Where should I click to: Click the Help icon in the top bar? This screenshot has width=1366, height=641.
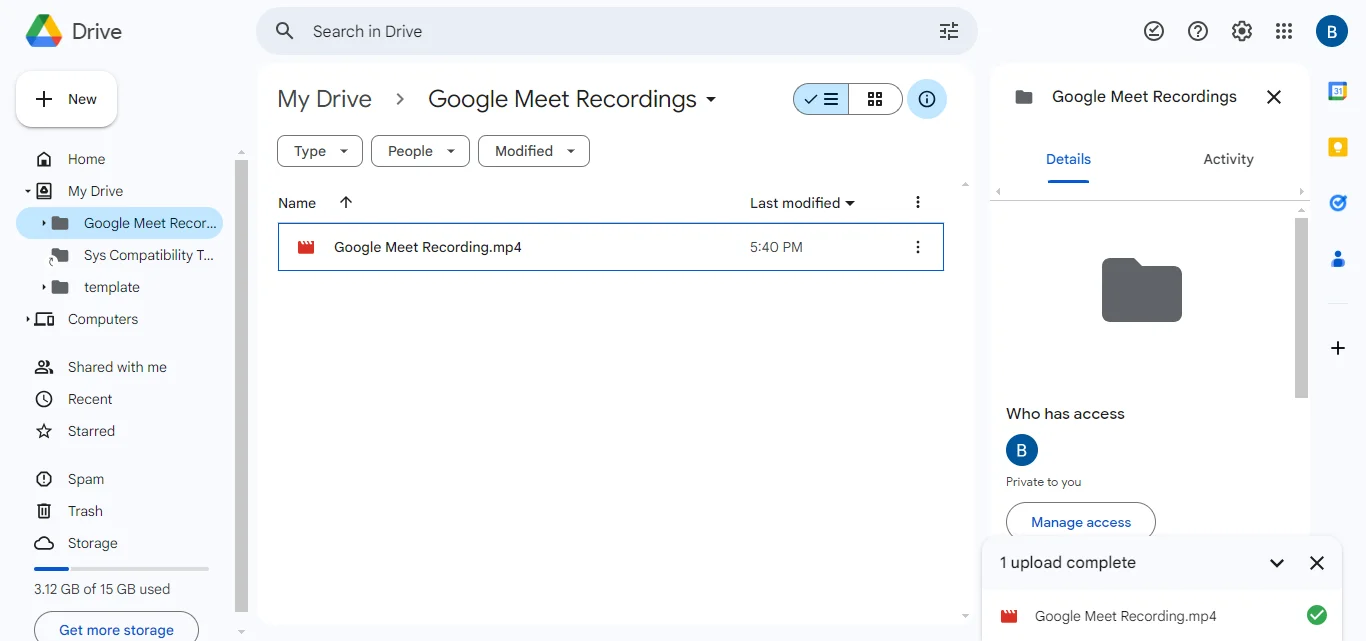point(1198,31)
